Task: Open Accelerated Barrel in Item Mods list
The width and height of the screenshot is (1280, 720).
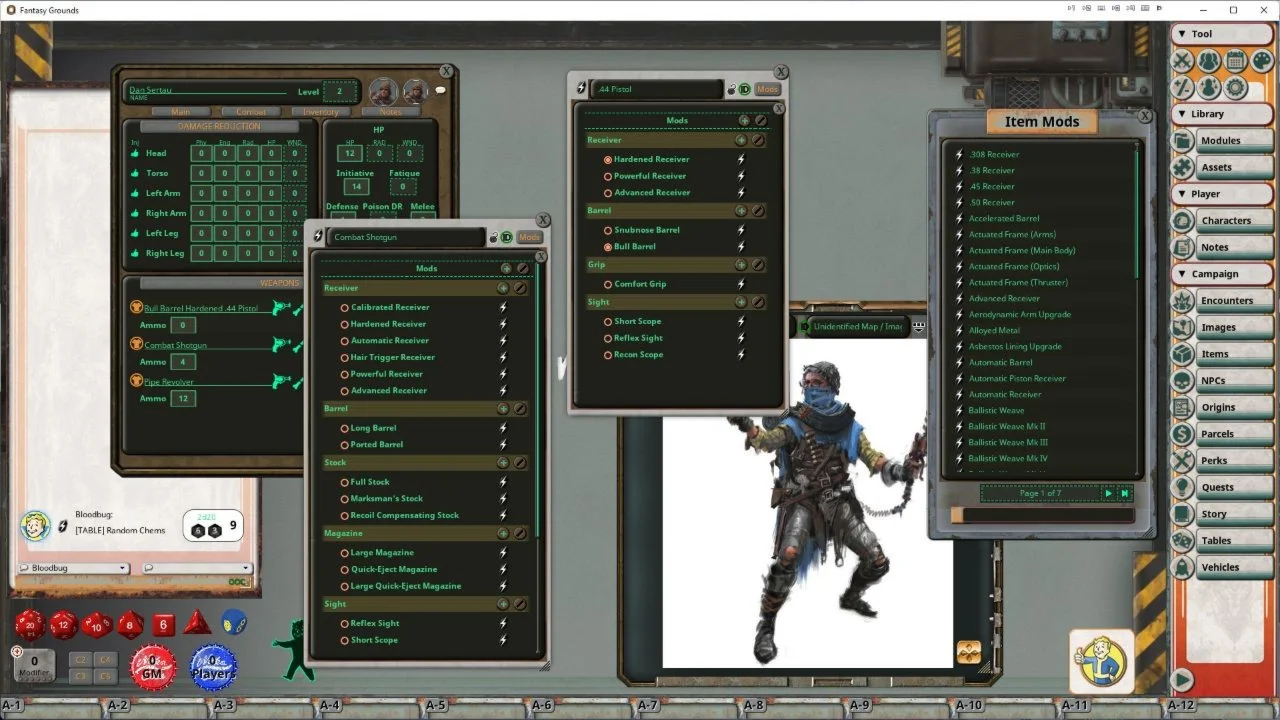Action: click(x=1004, y=218)
